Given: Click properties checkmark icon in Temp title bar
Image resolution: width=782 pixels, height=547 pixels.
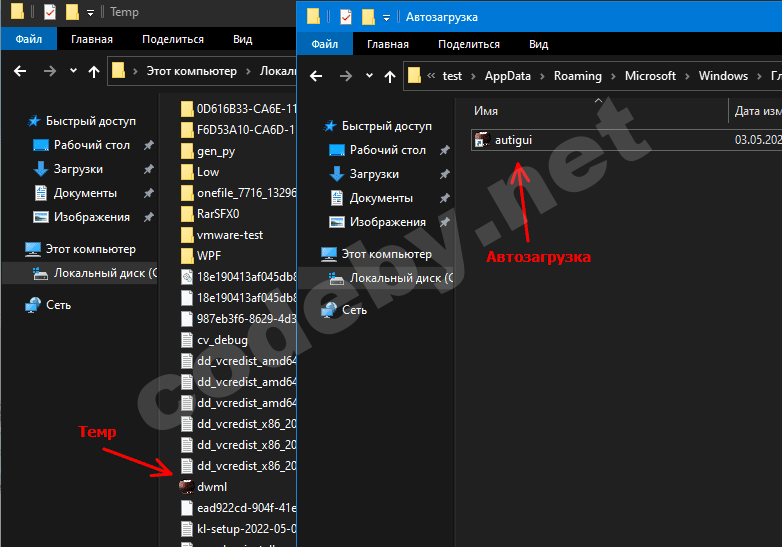Looking at the screenshot, I should [x=49, y=11].
